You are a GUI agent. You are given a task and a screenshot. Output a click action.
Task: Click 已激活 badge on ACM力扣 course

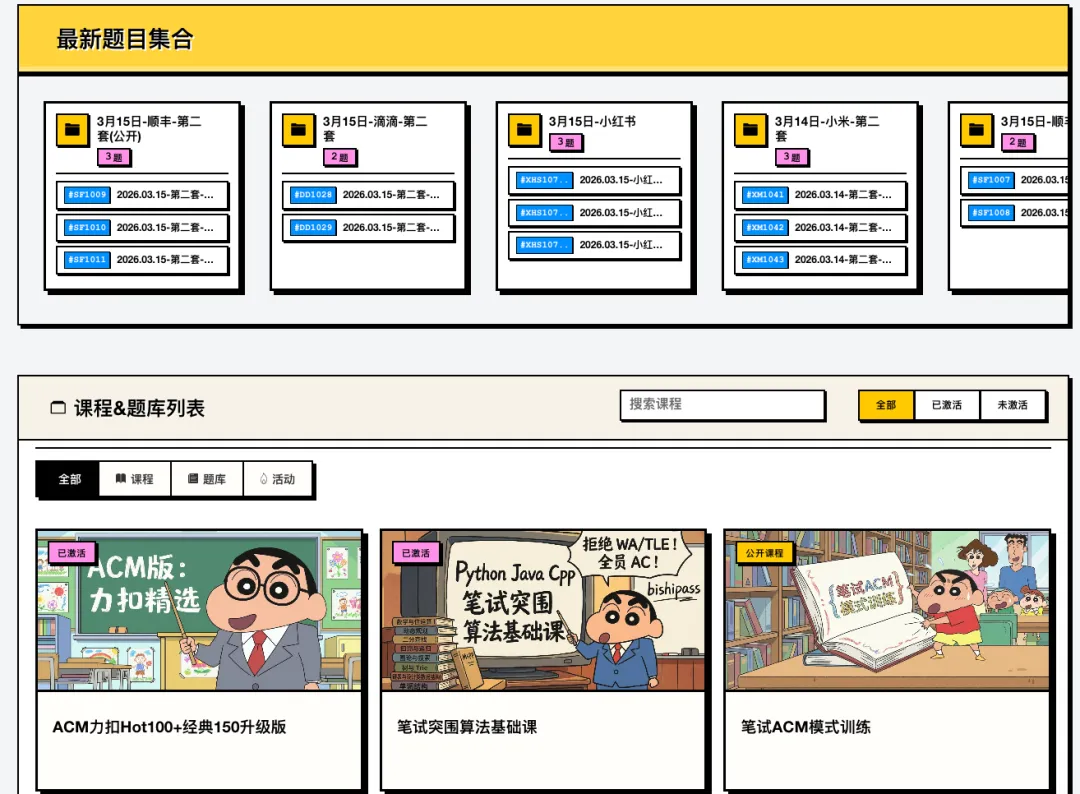72,553
